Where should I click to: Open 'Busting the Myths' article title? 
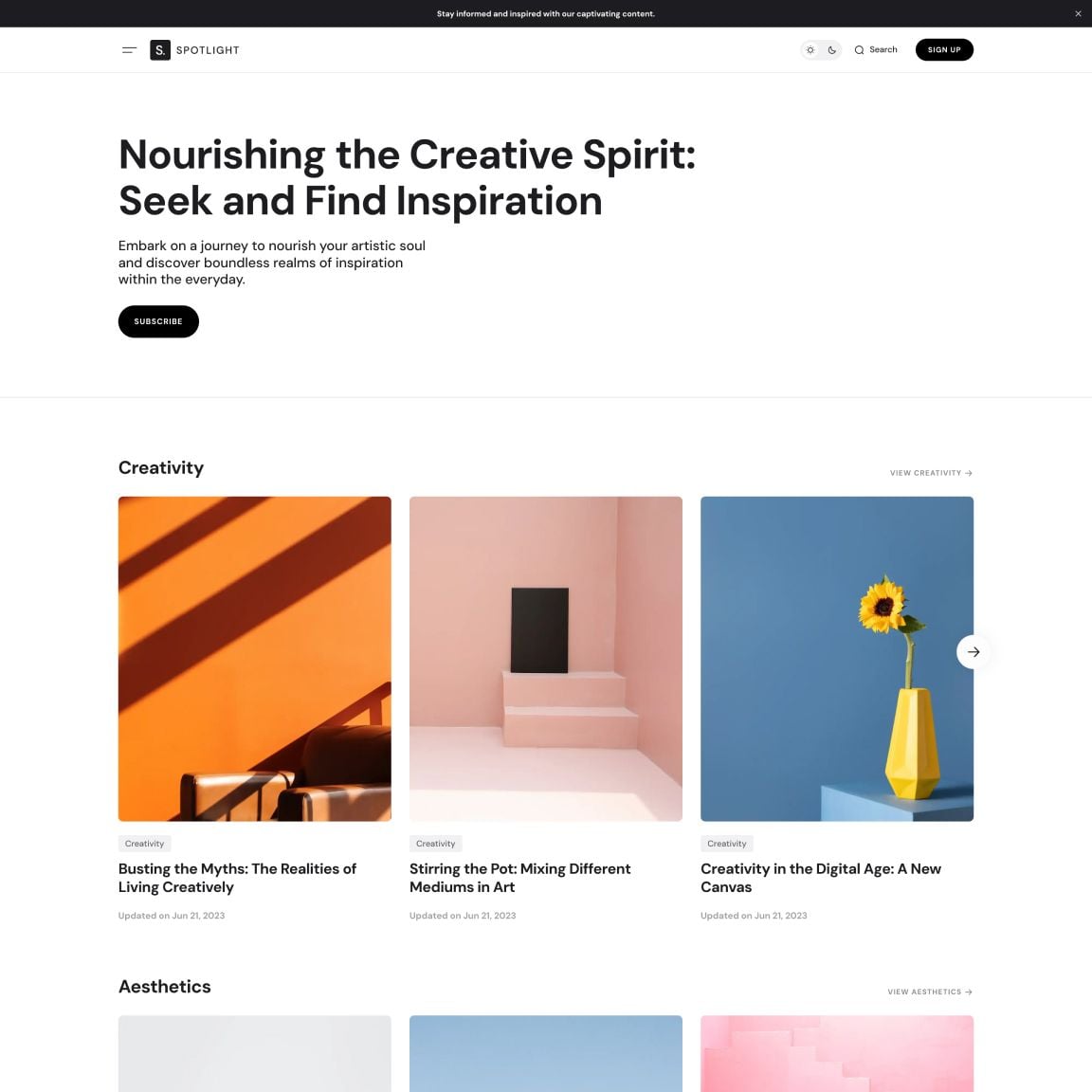[x=238, y=878]
